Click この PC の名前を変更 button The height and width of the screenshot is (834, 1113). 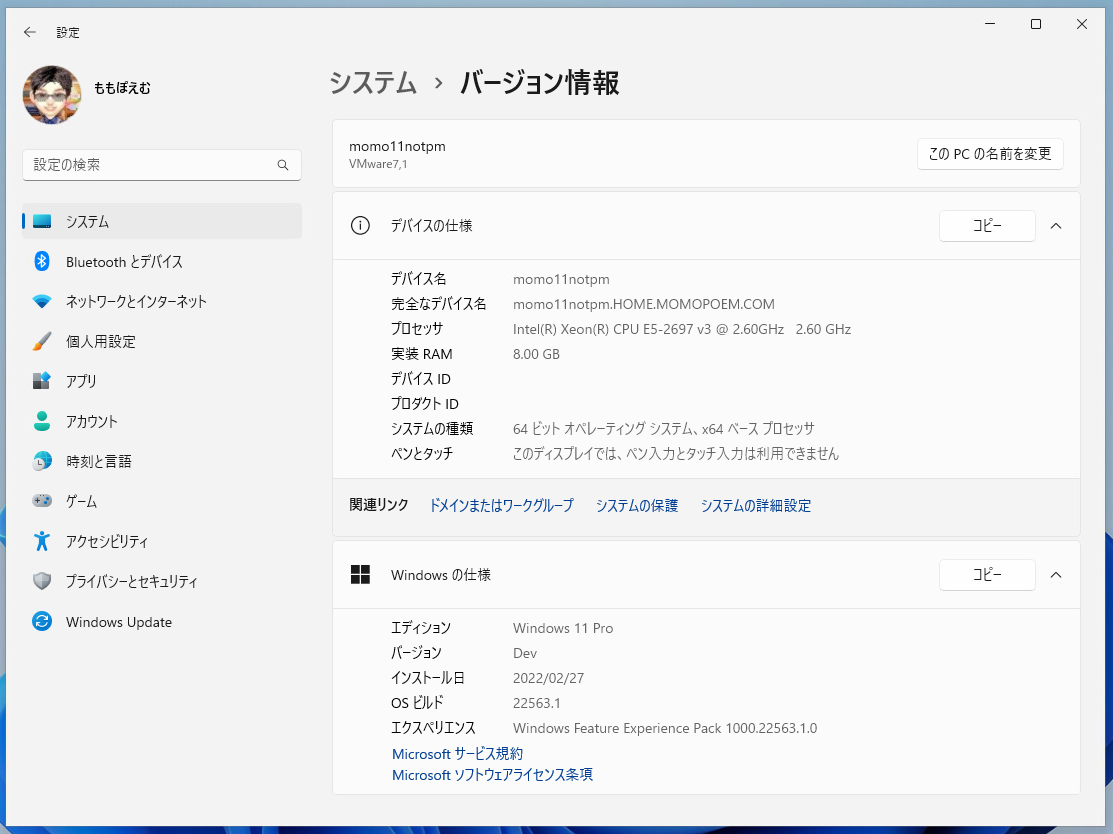pyautogui.click(x=989, y=154)
